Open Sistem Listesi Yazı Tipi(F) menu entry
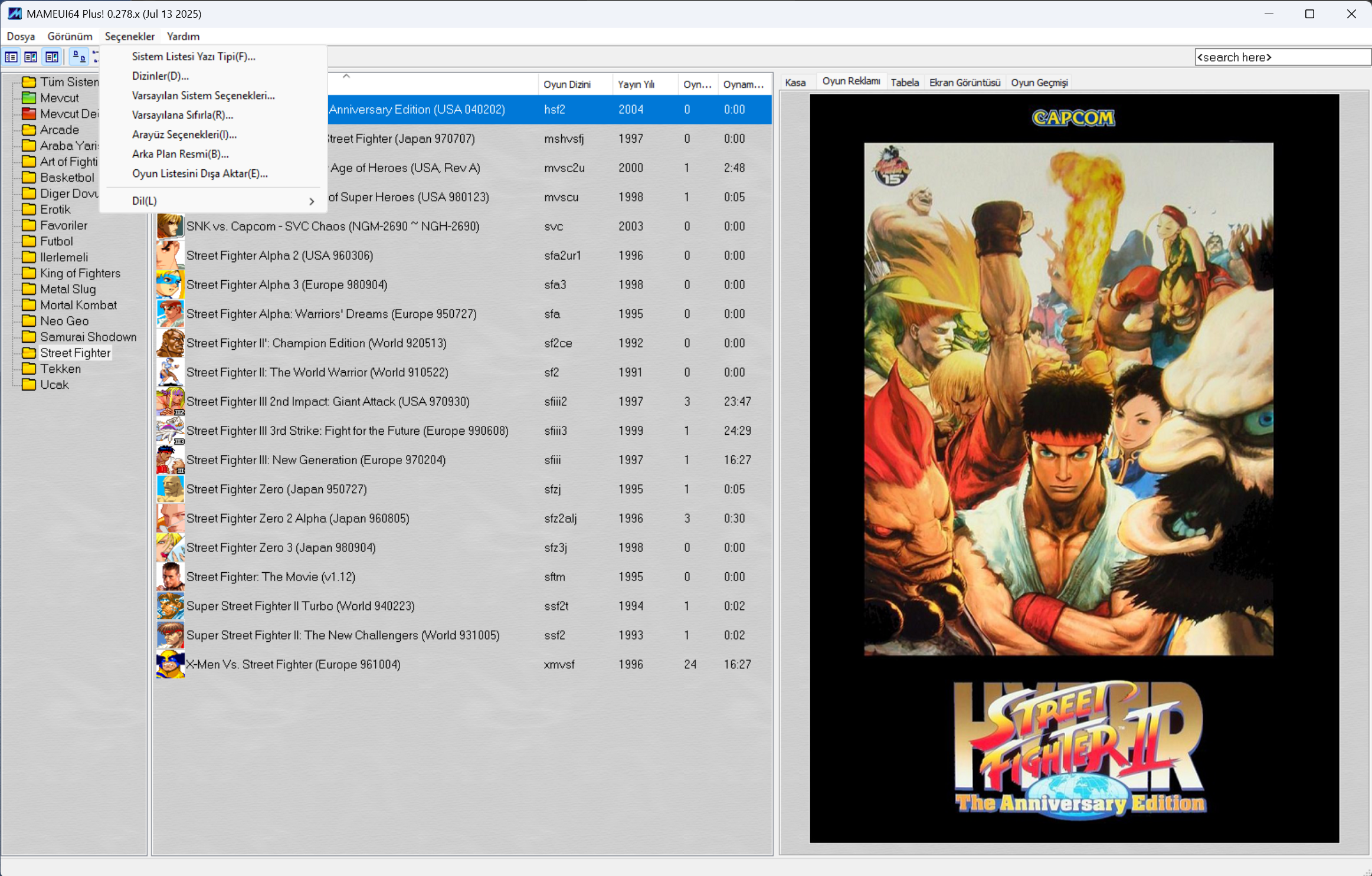1372x876 pixels. 214,57
